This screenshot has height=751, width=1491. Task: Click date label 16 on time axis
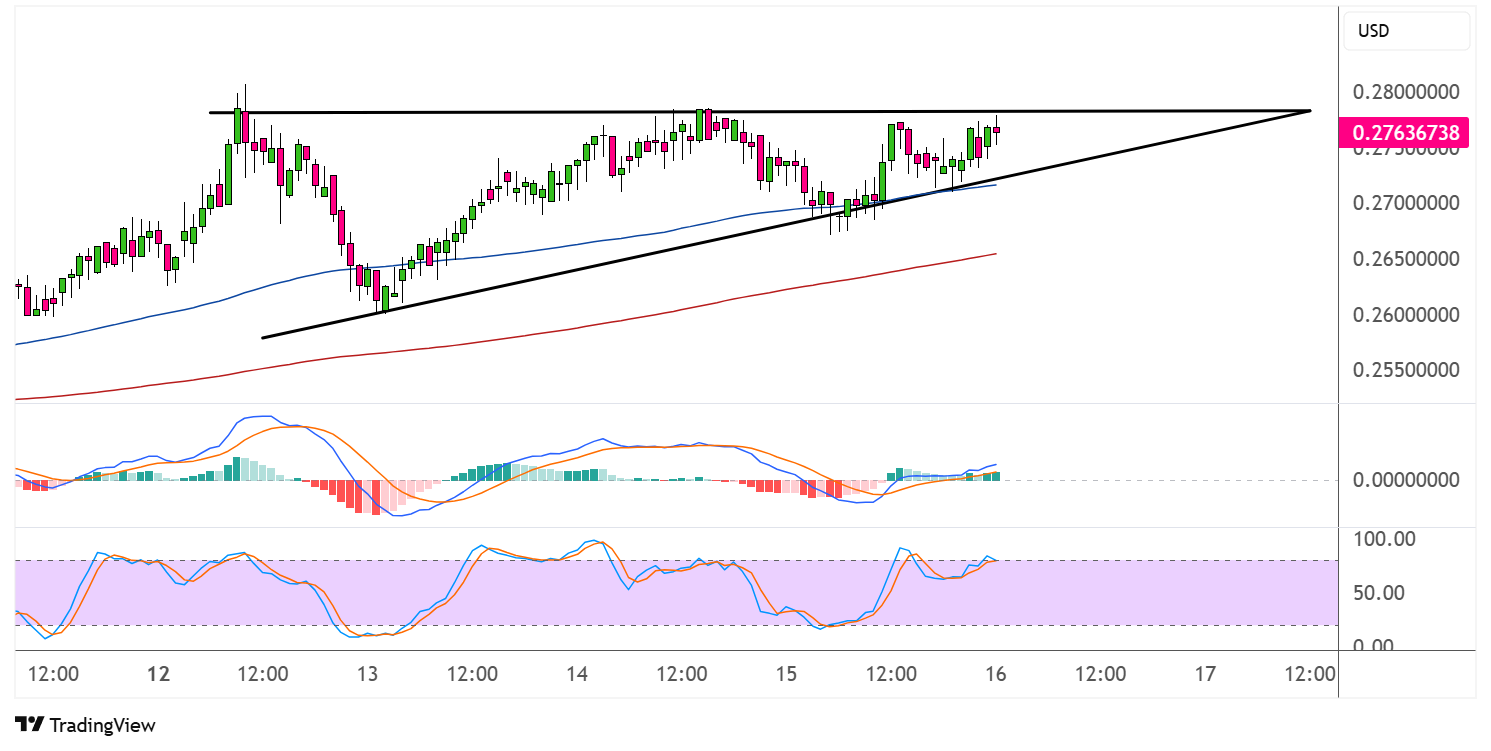click(x=996, y=674)
